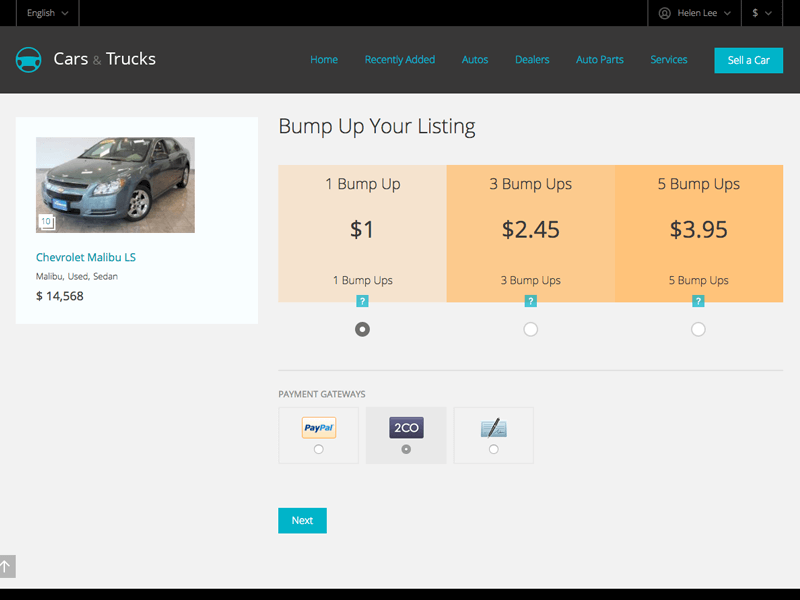Choose the PayPal gateway radio button
The image size is (800, 600).
[319, 449]
